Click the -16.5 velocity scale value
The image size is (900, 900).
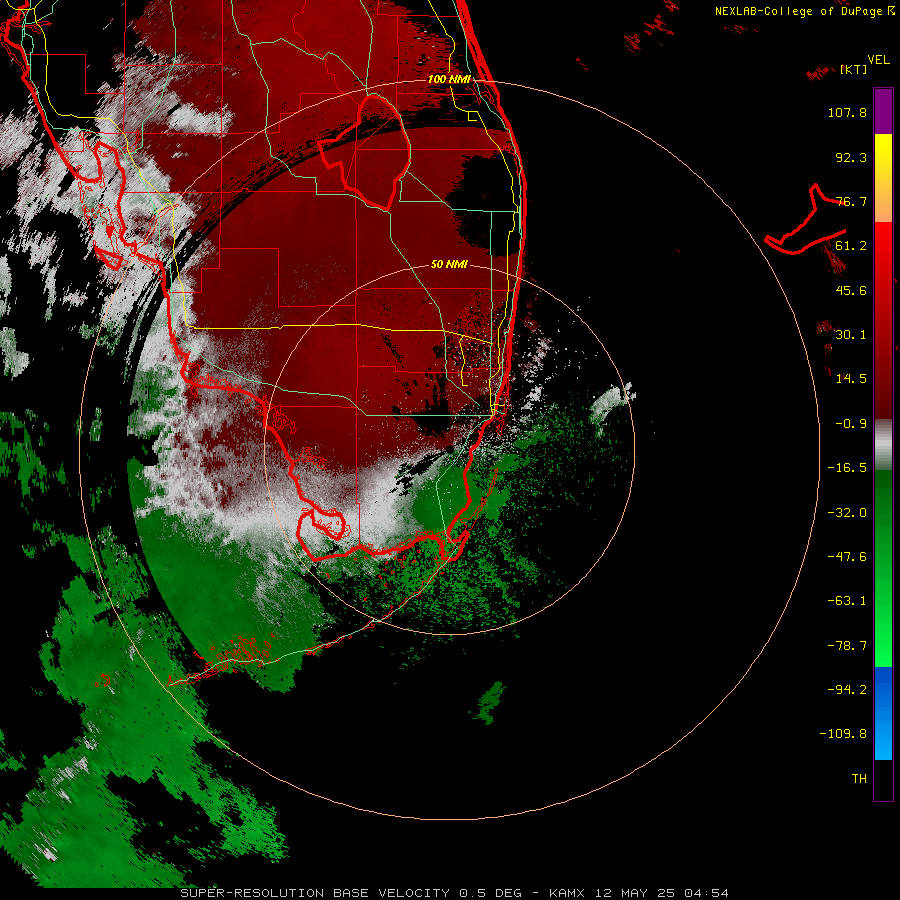click(x=847, y=468)
